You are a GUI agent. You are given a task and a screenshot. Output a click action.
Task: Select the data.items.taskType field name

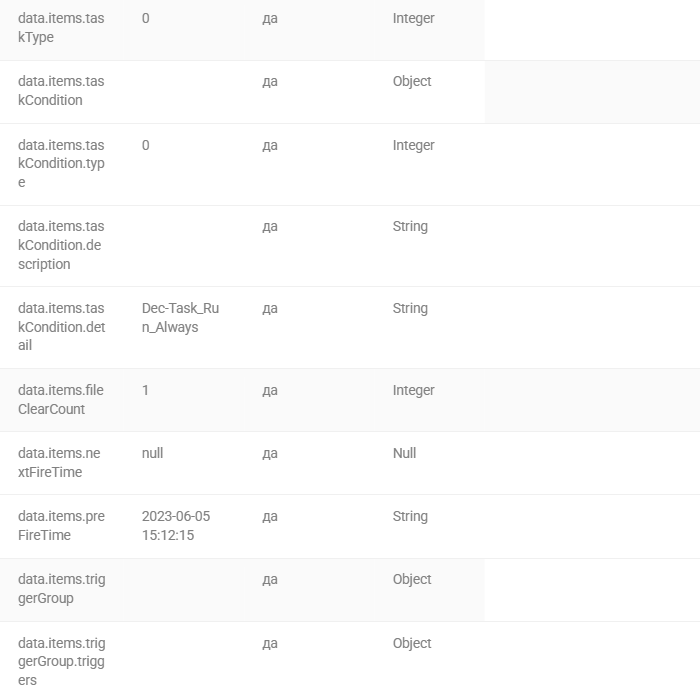coord(61,28)
